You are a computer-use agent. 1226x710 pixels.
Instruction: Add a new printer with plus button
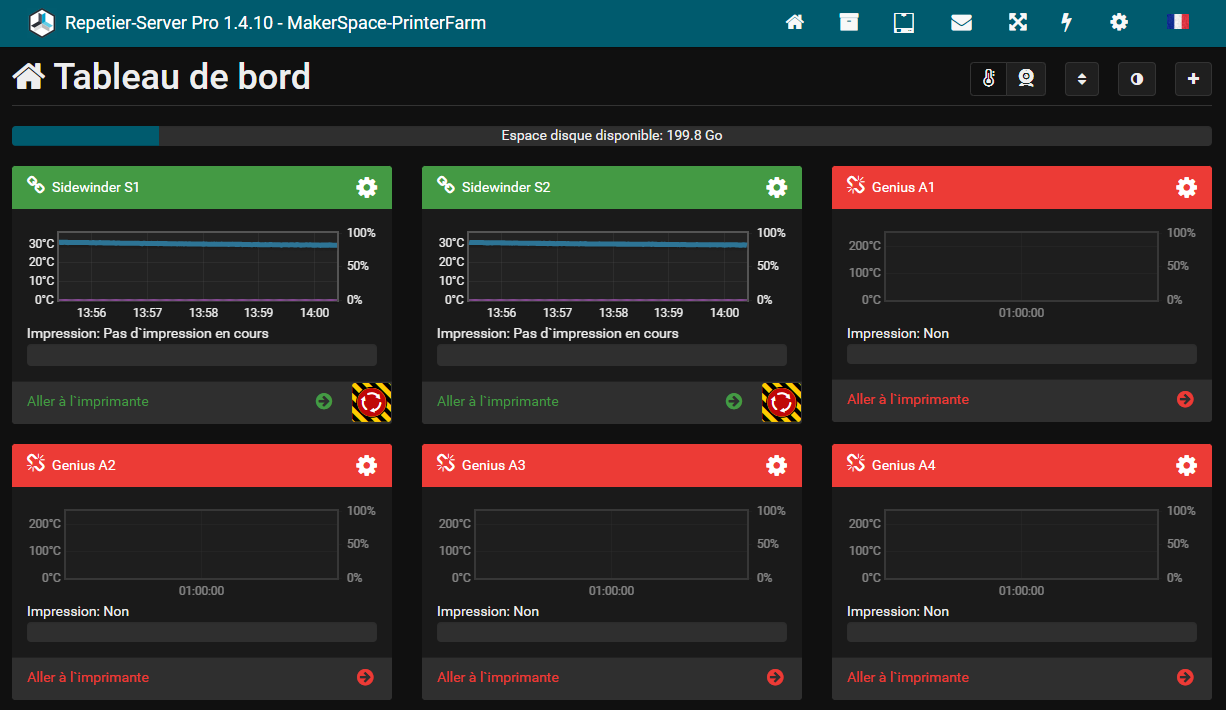[1193, 79]
